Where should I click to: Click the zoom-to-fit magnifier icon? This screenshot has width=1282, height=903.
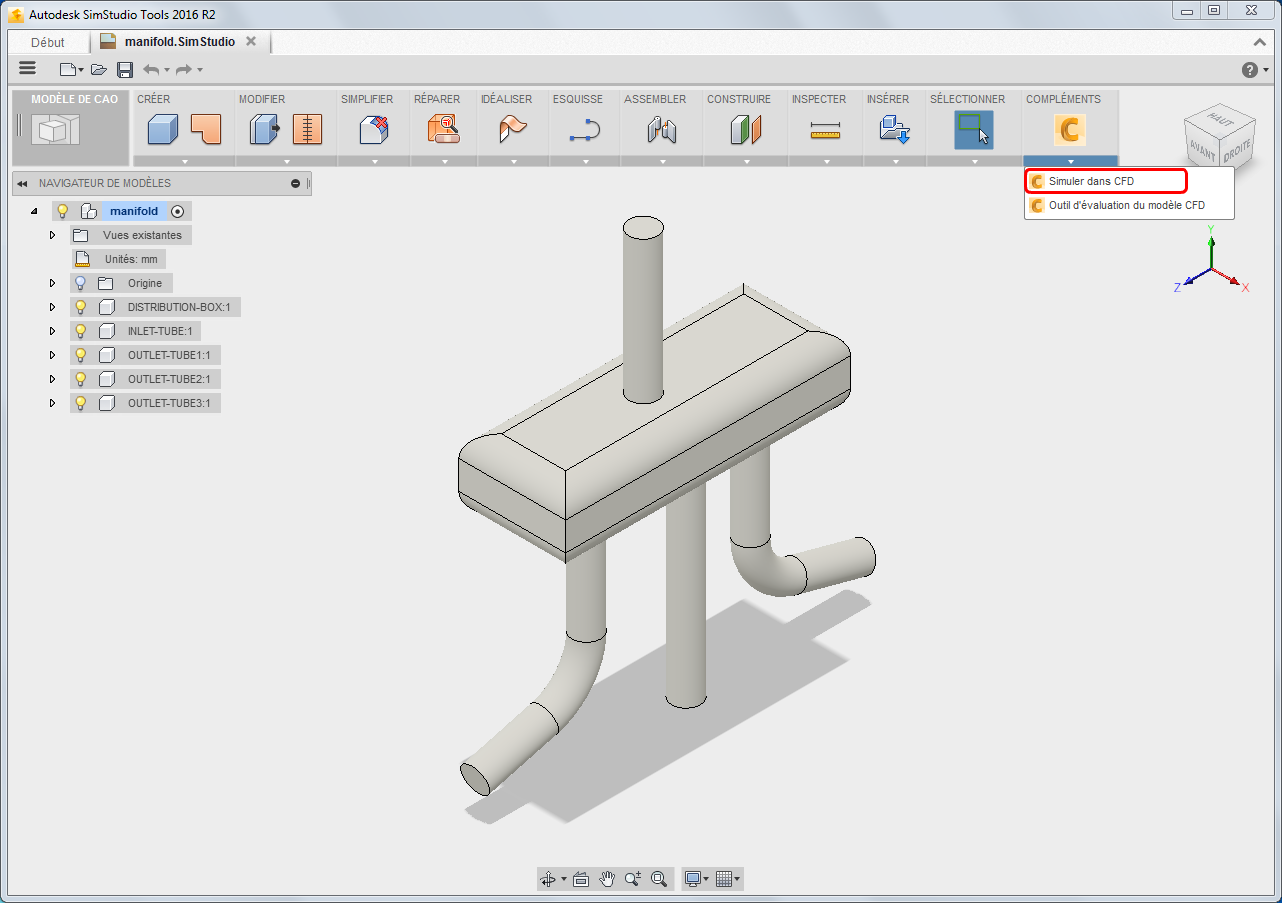click(659, 879)
